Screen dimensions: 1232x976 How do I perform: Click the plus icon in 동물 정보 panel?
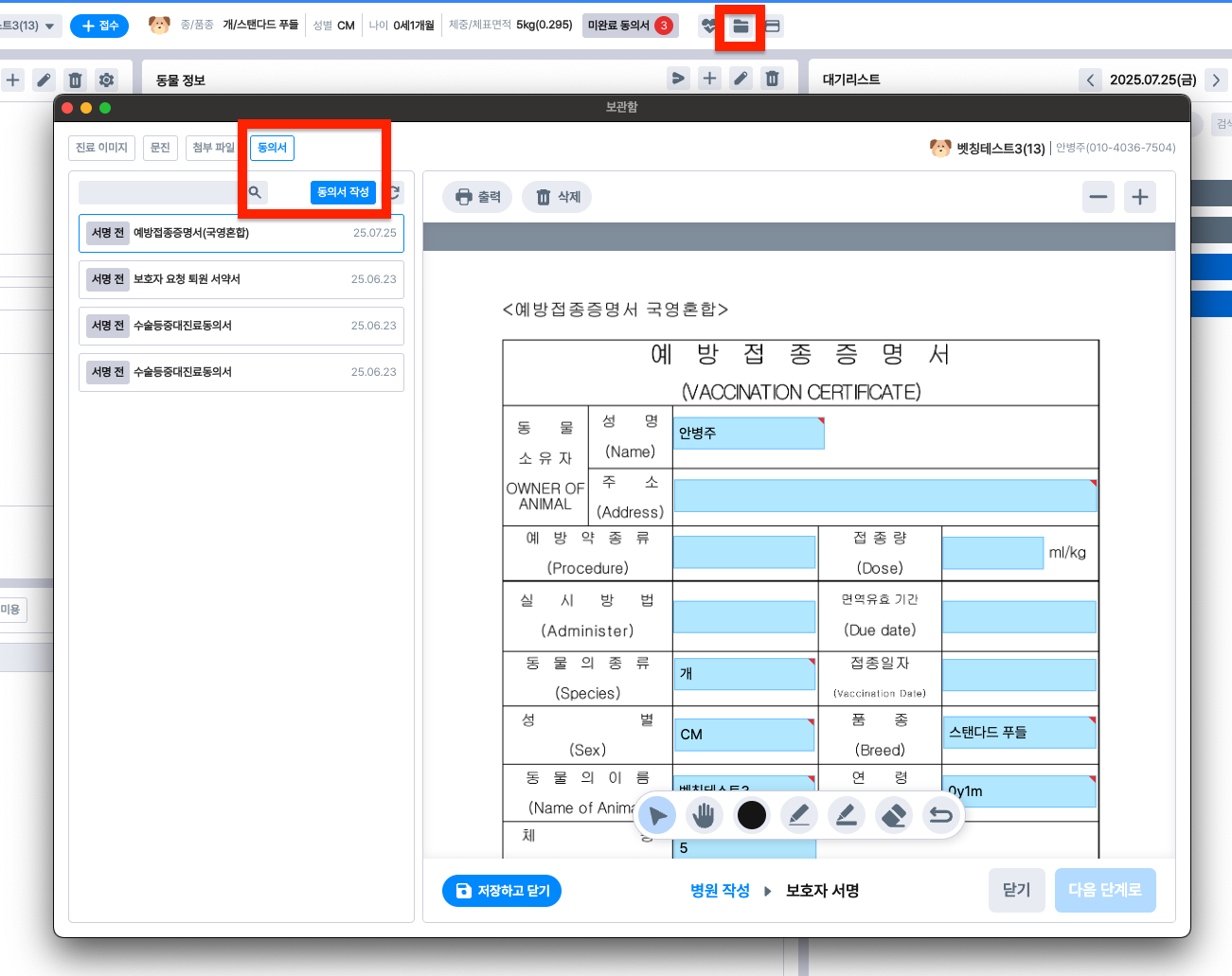[709, 79]
